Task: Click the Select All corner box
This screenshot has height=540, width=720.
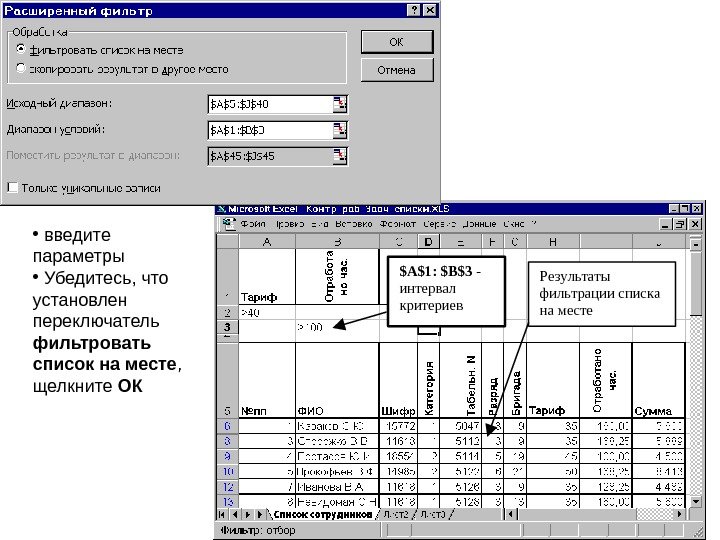Action: click(227, 242)
